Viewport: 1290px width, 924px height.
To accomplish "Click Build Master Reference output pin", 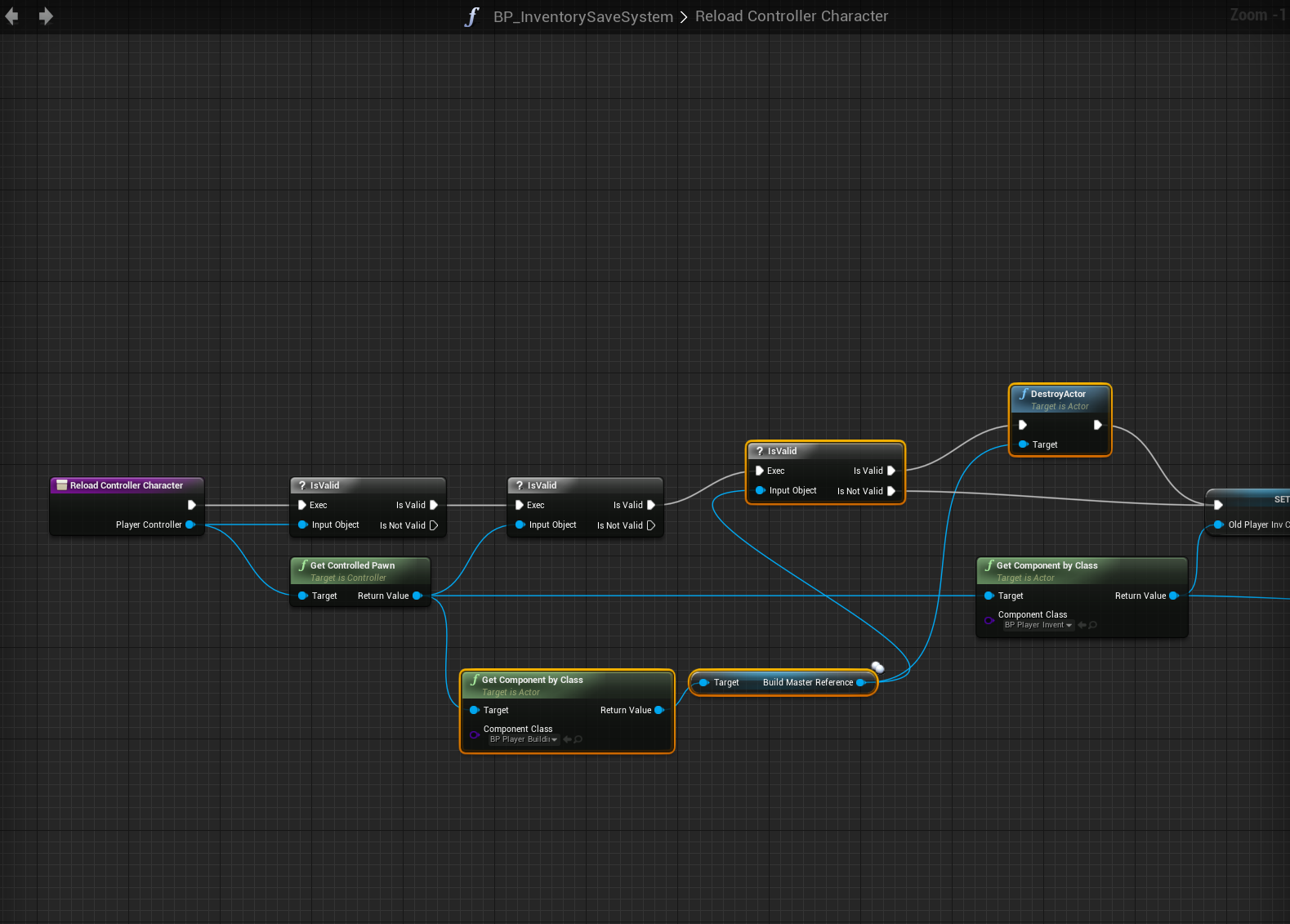I will pyautogui.click(x=860, y=682).
